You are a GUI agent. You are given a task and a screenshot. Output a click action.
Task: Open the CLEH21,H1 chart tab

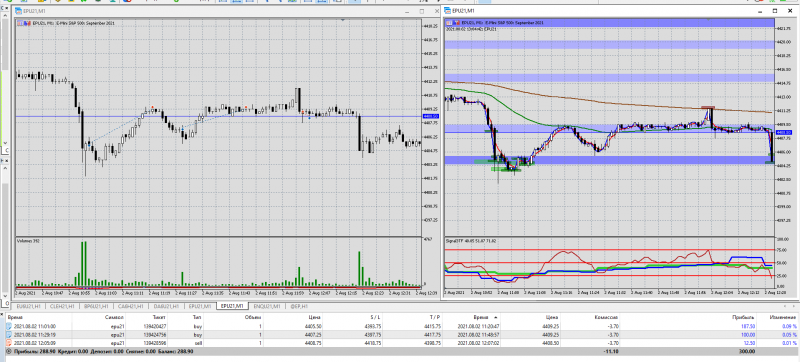(x=61, y=306)
